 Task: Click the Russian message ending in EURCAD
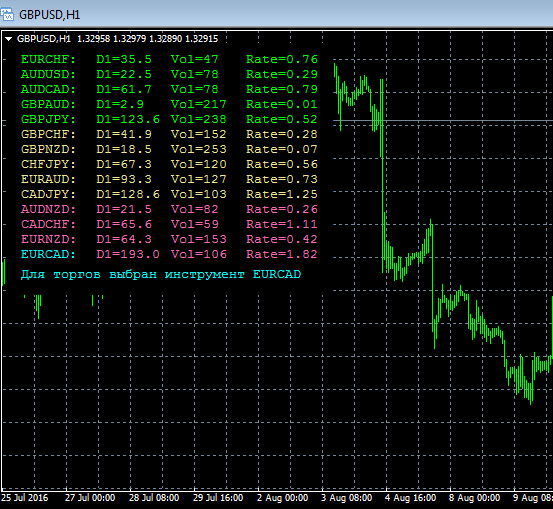click(x=161, y=275)
